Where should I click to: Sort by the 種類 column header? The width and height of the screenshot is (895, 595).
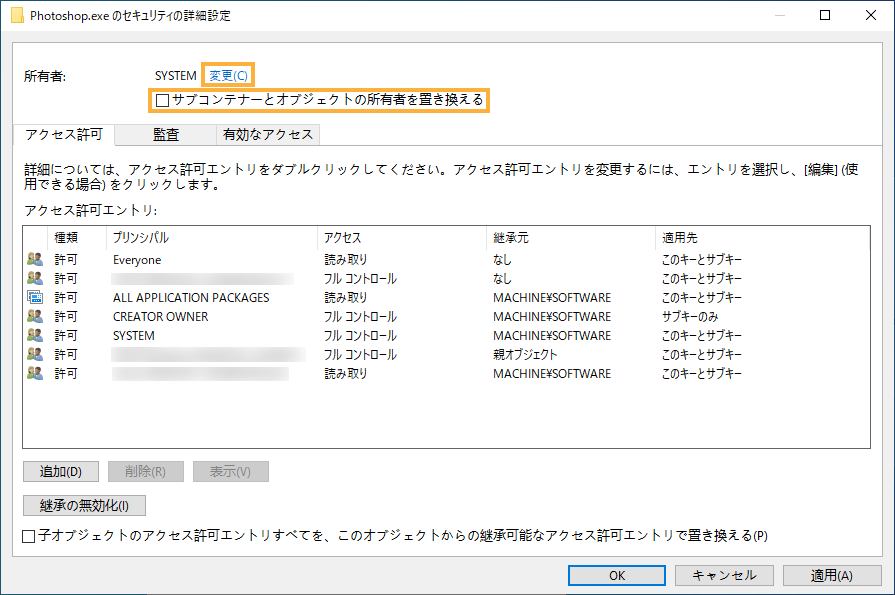click(x=77, y=238)
